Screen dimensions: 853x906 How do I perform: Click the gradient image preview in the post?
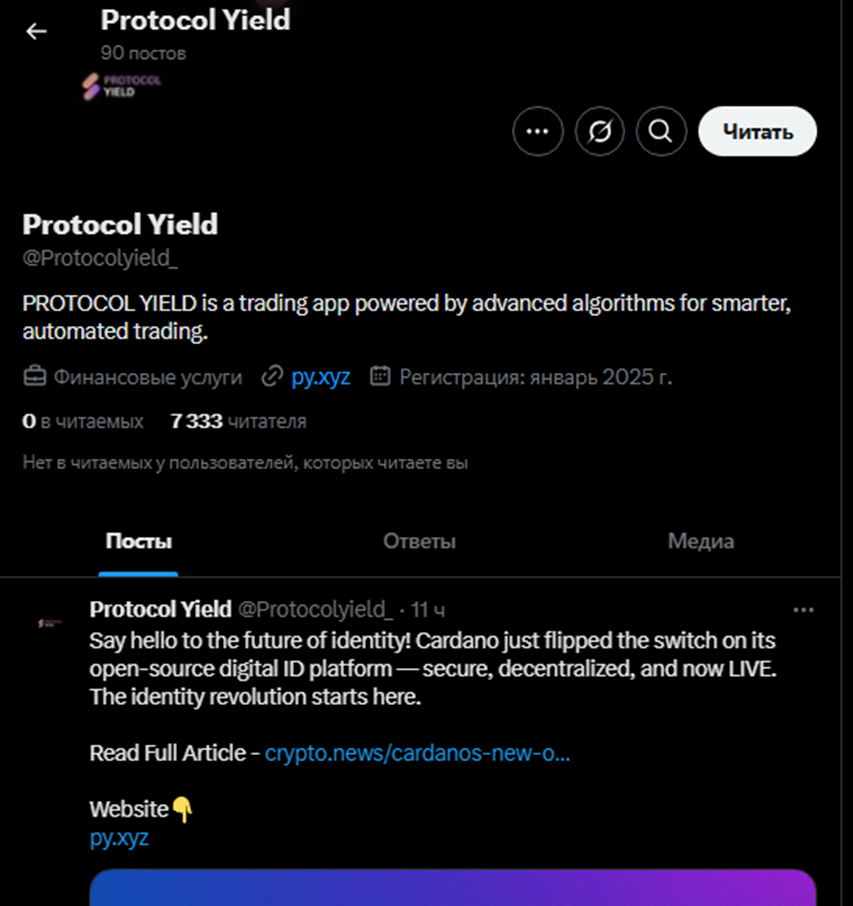[x=452, y=888]
